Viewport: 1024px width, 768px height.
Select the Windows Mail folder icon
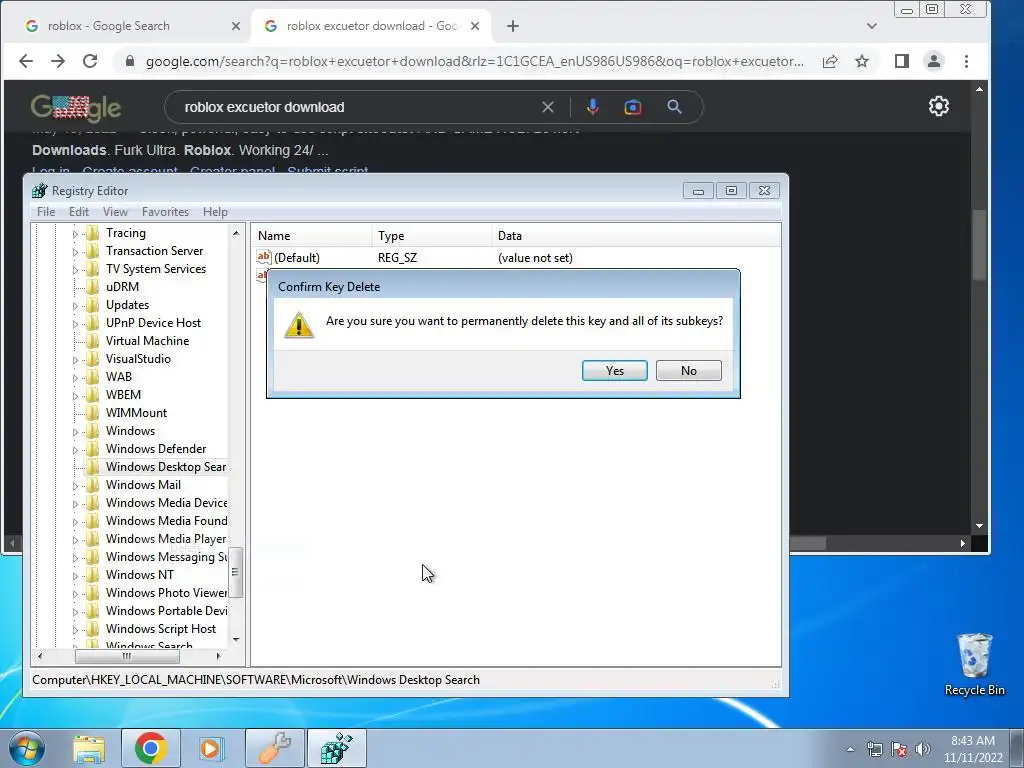point(93,485)
